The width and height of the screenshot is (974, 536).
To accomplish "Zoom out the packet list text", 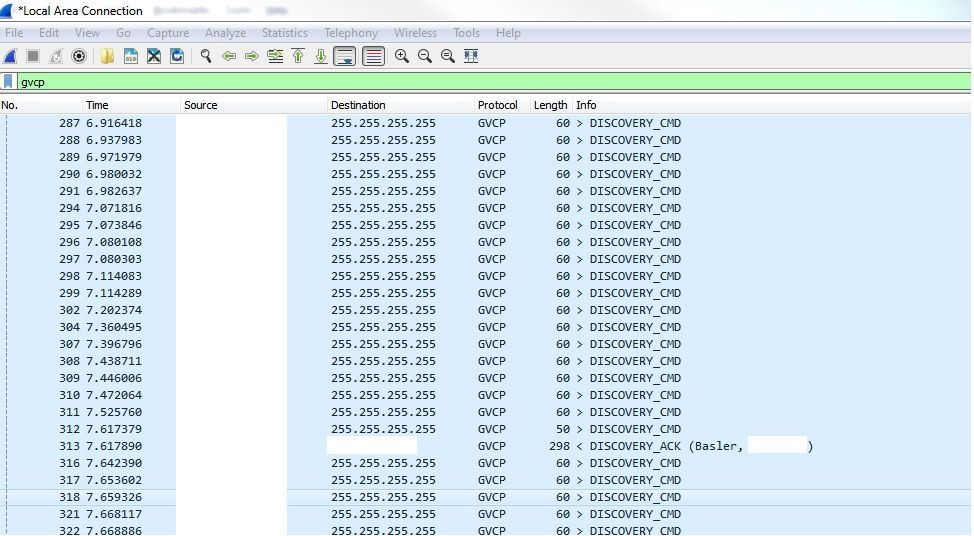I will [425, 57].
